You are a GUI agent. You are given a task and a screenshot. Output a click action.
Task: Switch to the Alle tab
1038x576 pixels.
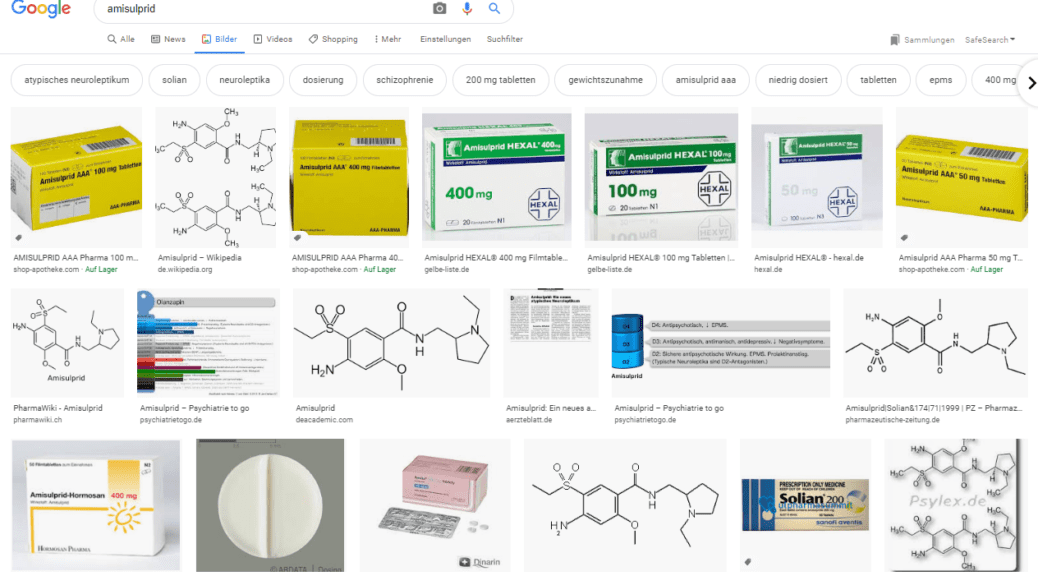tap(121, 39)
